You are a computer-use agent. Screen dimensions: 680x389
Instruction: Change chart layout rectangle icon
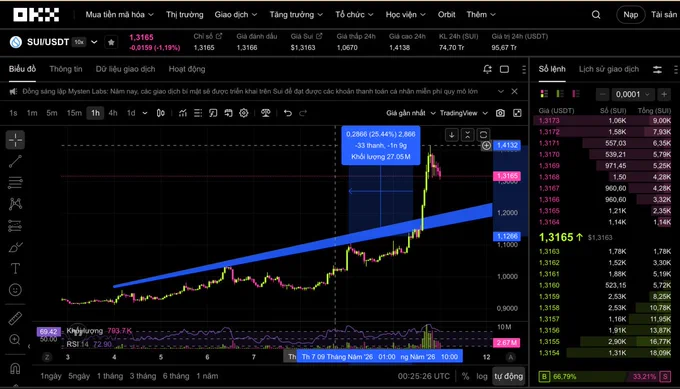[504, 69]
